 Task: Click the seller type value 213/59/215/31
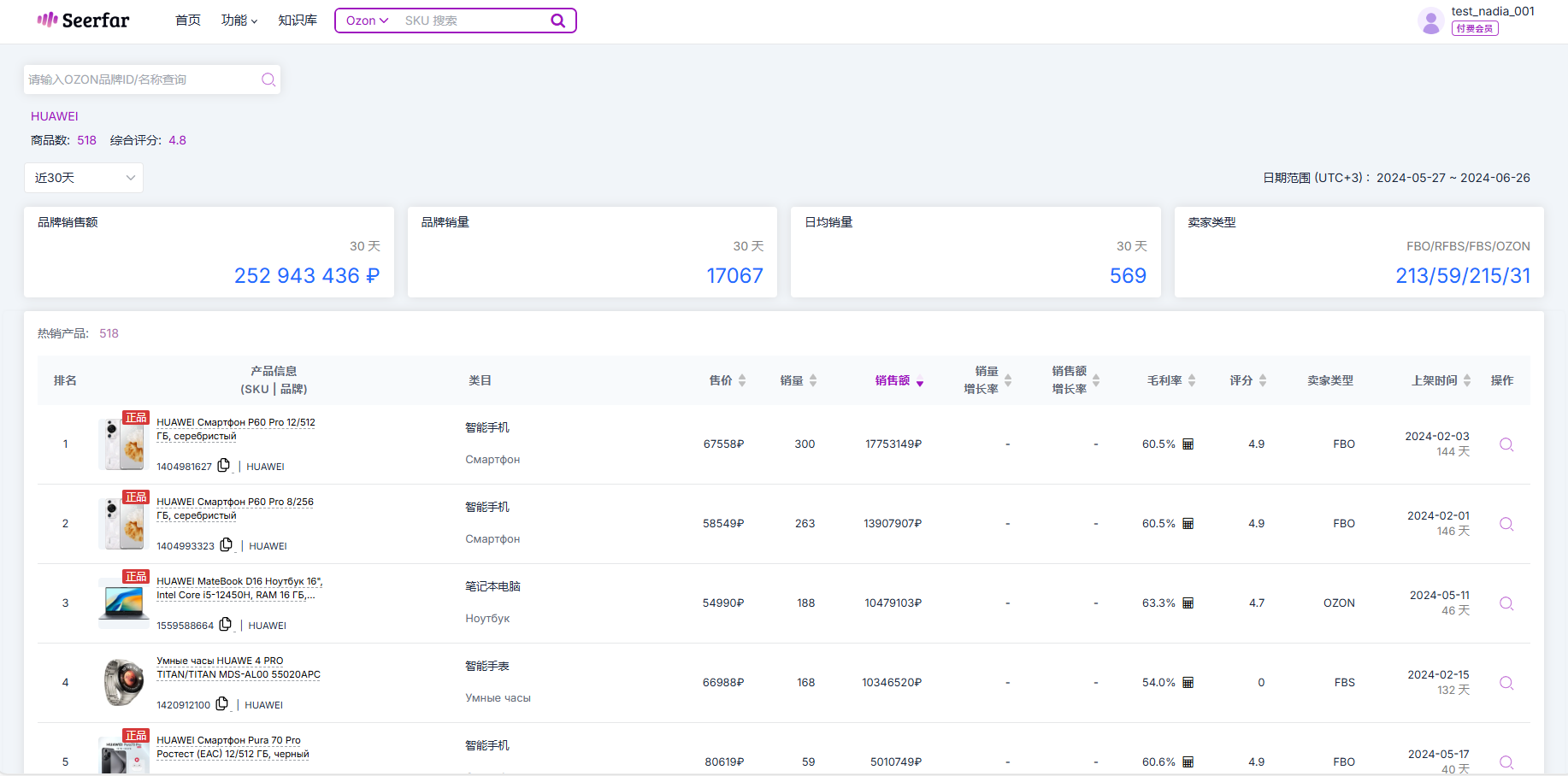coord(1463,275)
